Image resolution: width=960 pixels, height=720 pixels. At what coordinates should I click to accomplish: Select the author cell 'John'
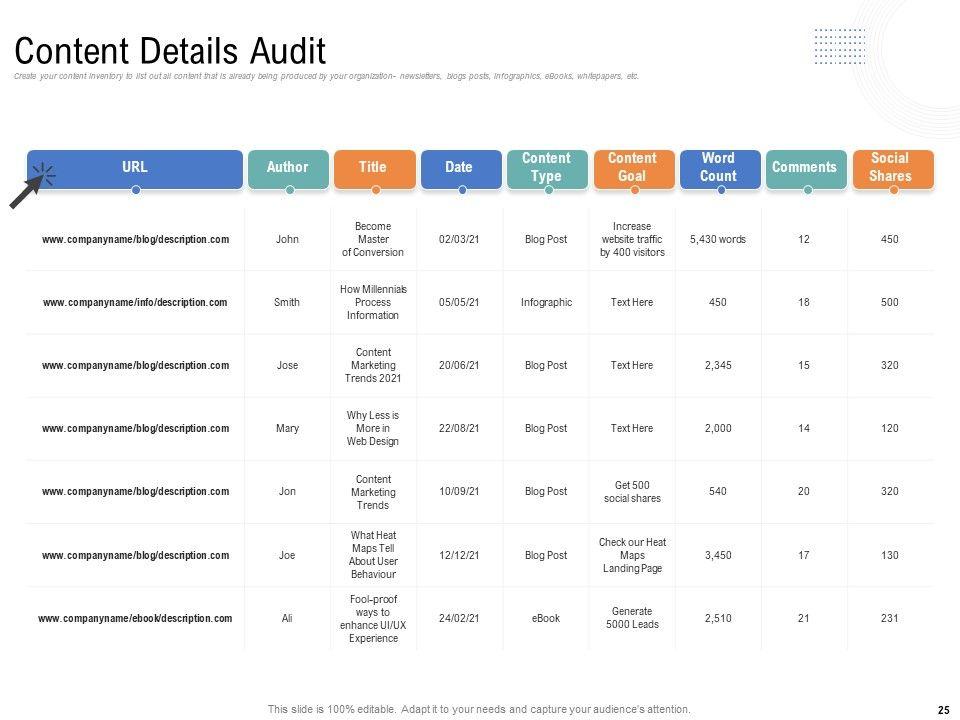(287, 239)
